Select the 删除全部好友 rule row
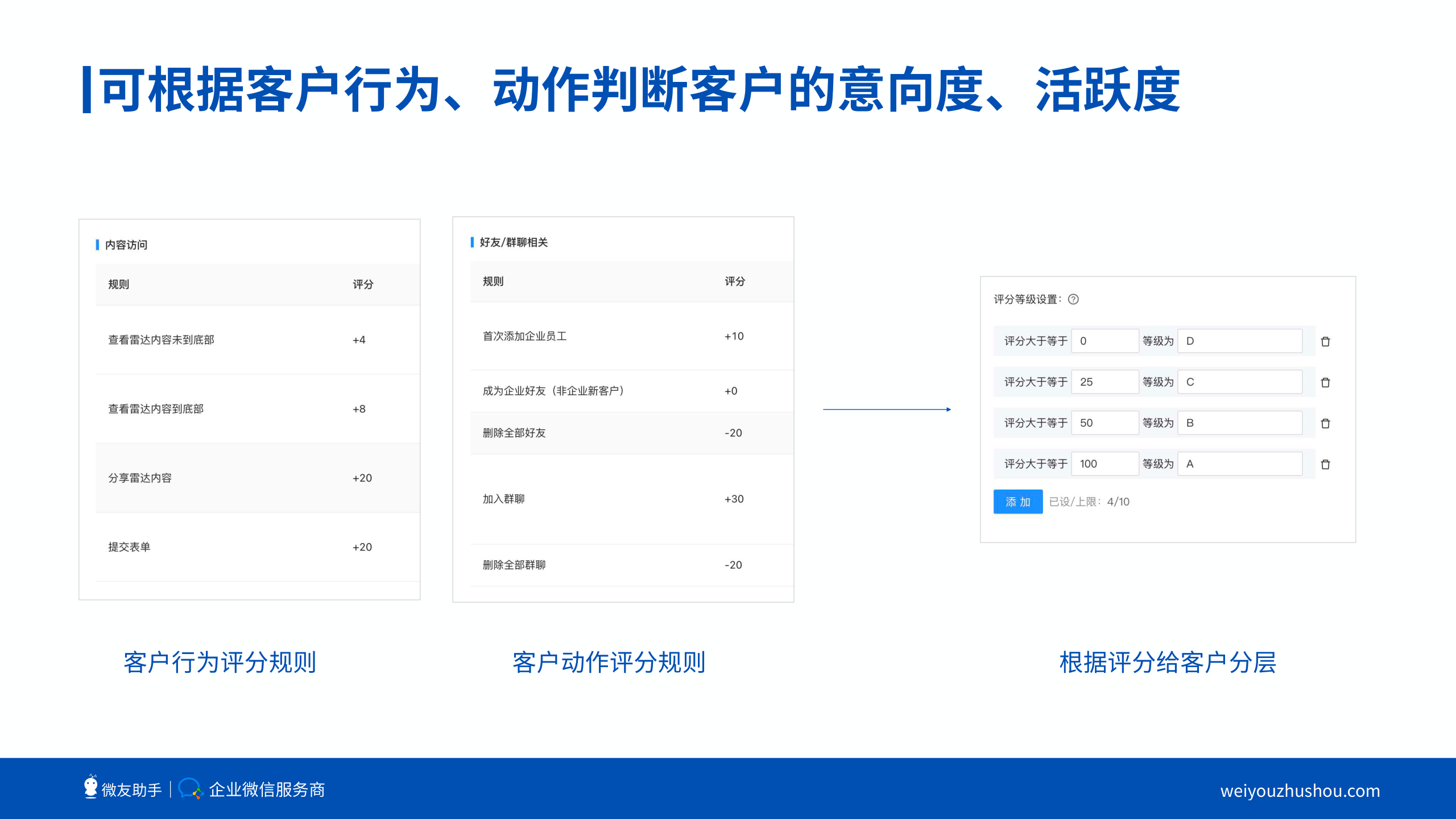This screenshot has height=819, width=1456. (x=632, y=433)
